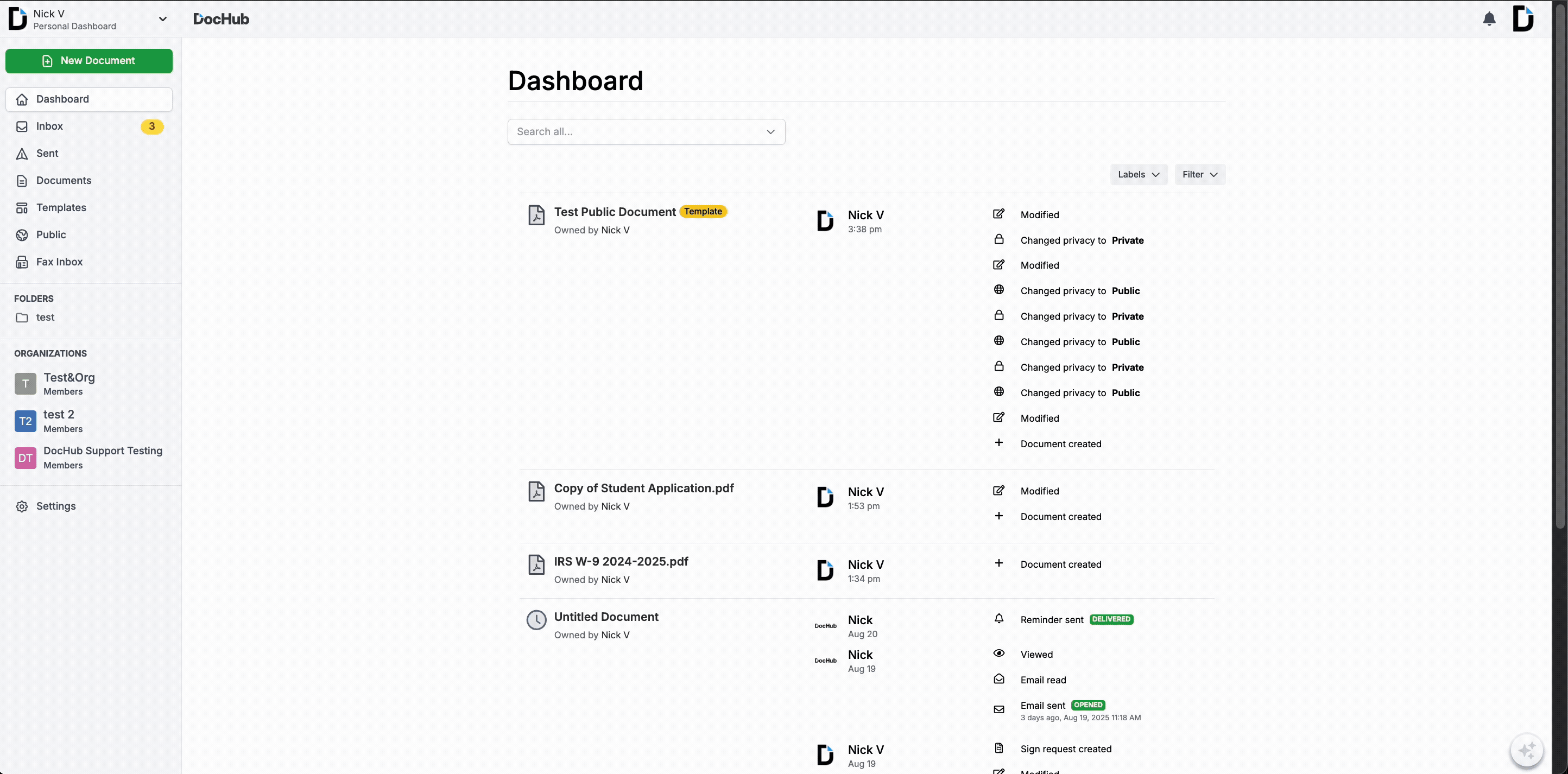Open the Templates section
1568x774 pixels.
(x=61, y=207)
